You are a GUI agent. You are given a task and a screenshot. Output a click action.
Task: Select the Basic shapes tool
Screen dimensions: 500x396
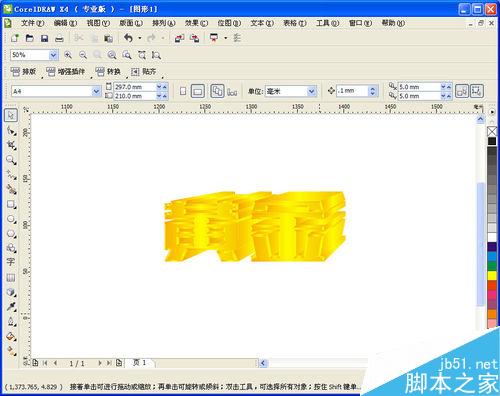pyautogui.click(x=11, y=248)
